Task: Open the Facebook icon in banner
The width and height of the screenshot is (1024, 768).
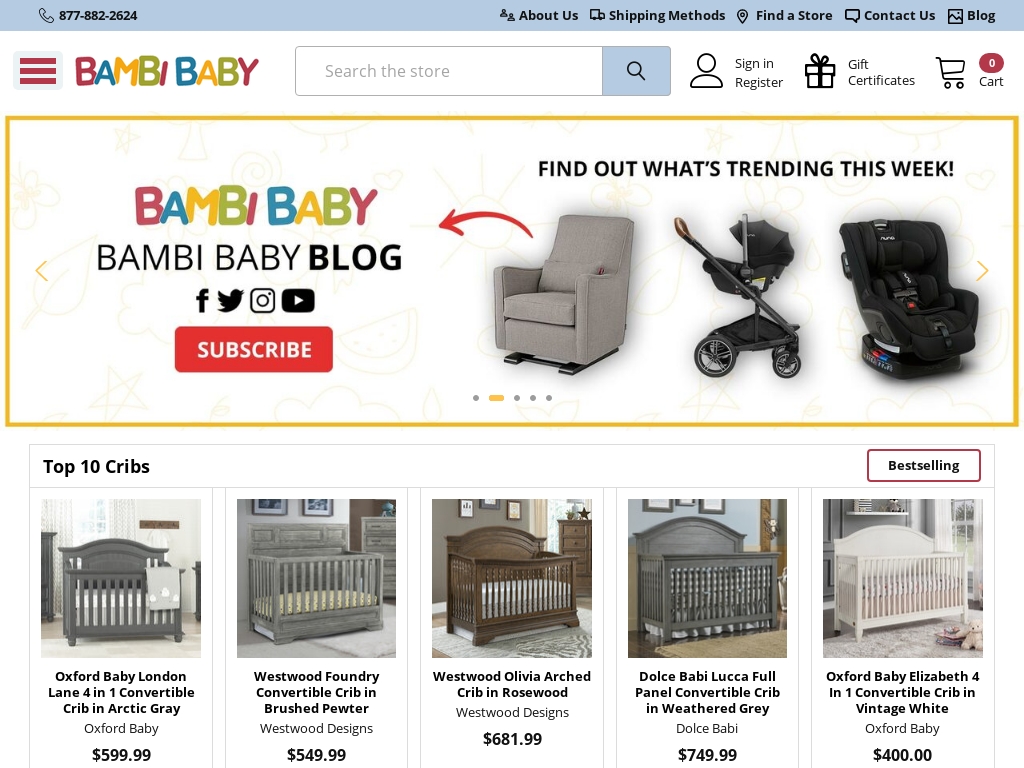Action: [x=202, y=300]
